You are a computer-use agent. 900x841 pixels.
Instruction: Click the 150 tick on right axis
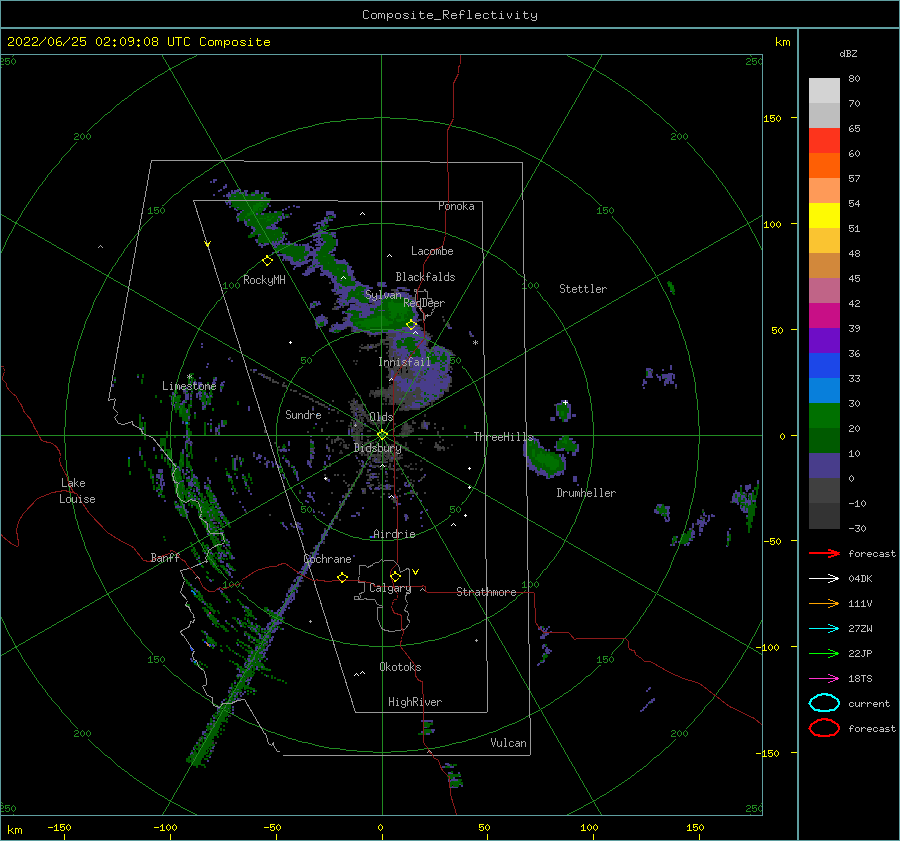[772, 118]
